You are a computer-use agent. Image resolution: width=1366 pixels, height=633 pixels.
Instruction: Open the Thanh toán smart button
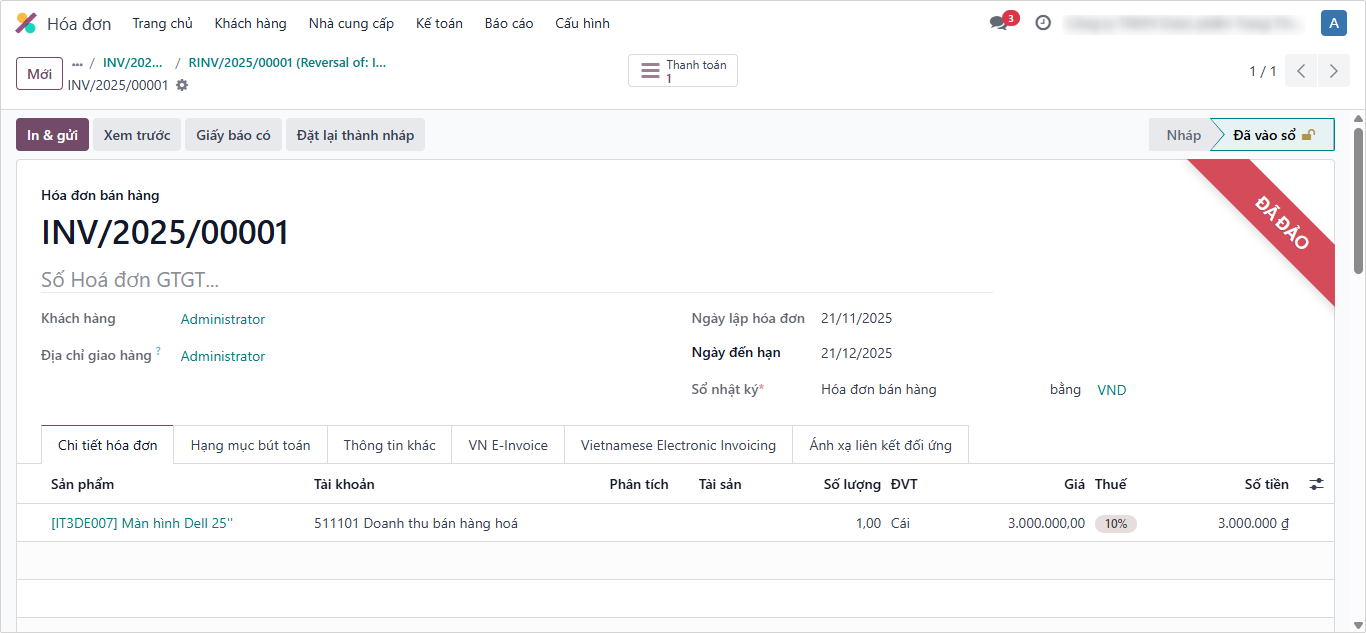683,71
